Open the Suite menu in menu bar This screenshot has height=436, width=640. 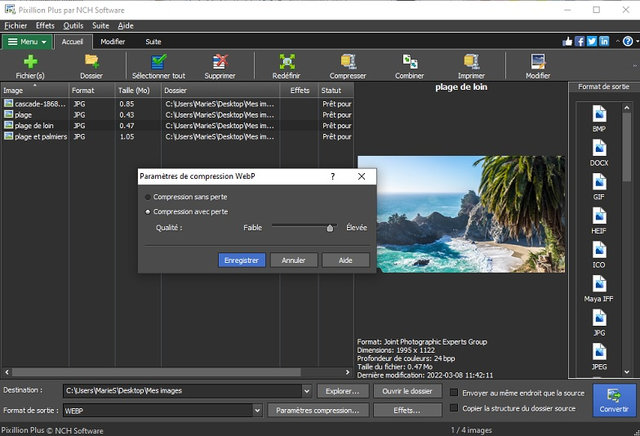click(x=100, y=26)
